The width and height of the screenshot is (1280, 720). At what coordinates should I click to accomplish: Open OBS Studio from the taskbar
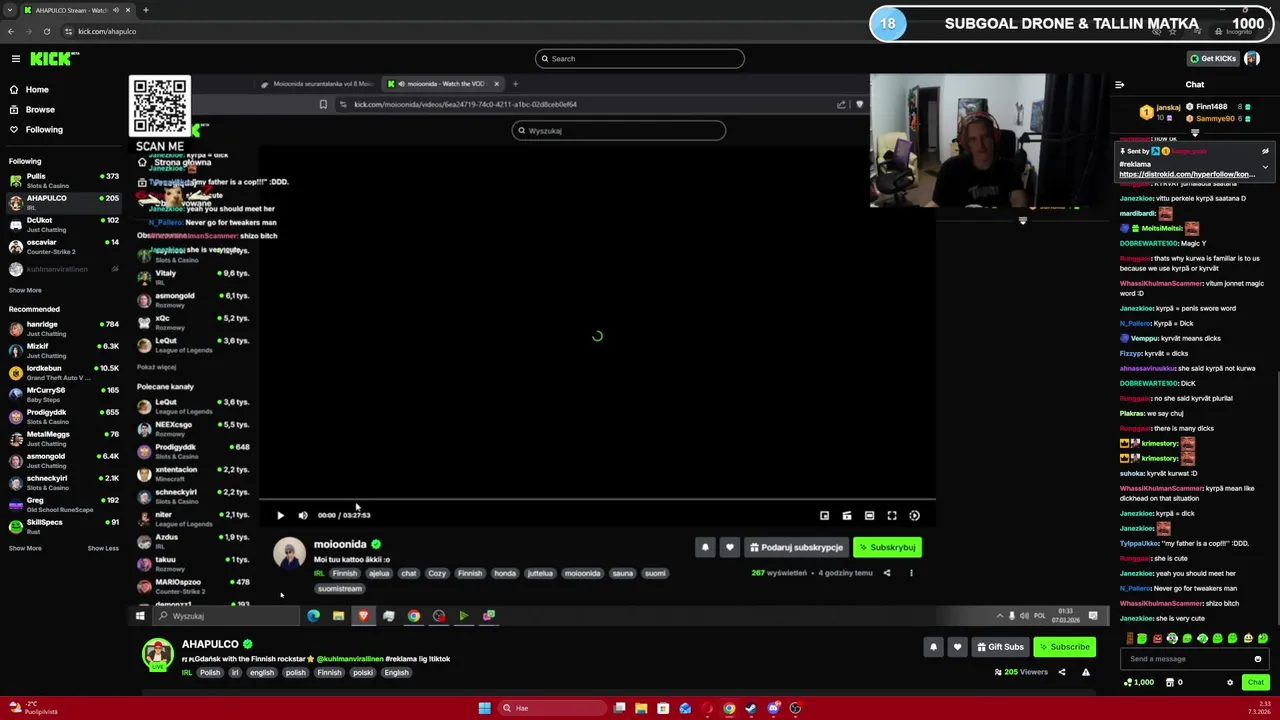pos(795,708)
